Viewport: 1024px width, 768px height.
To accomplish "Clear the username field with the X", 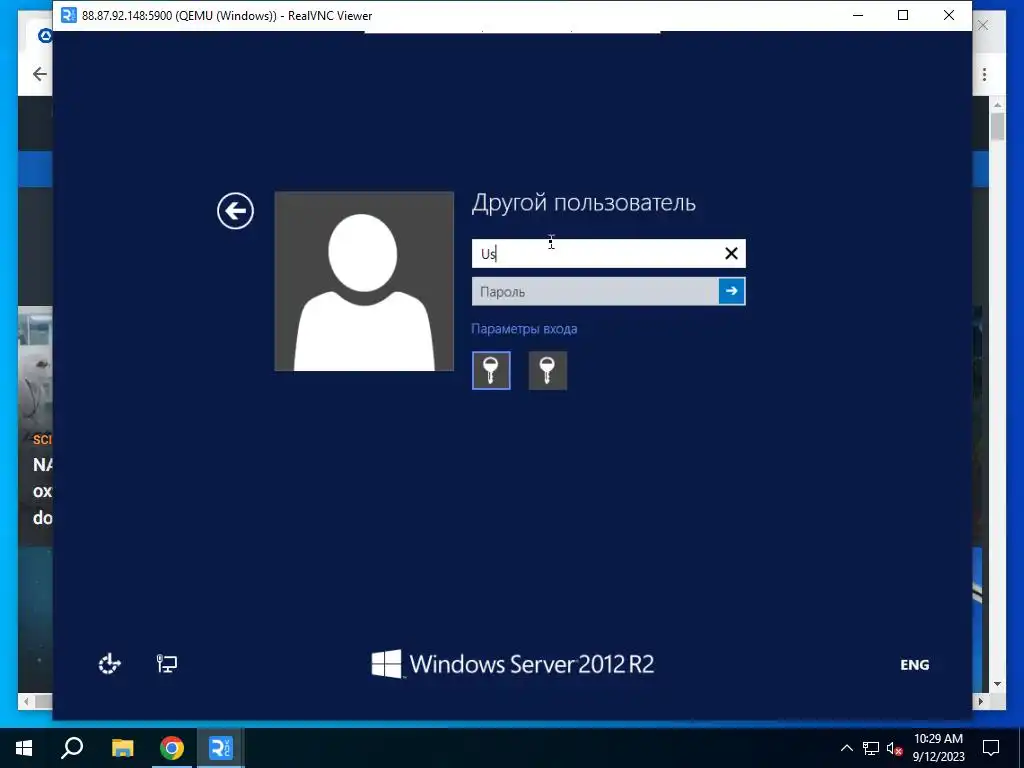I will coord(731,253).
